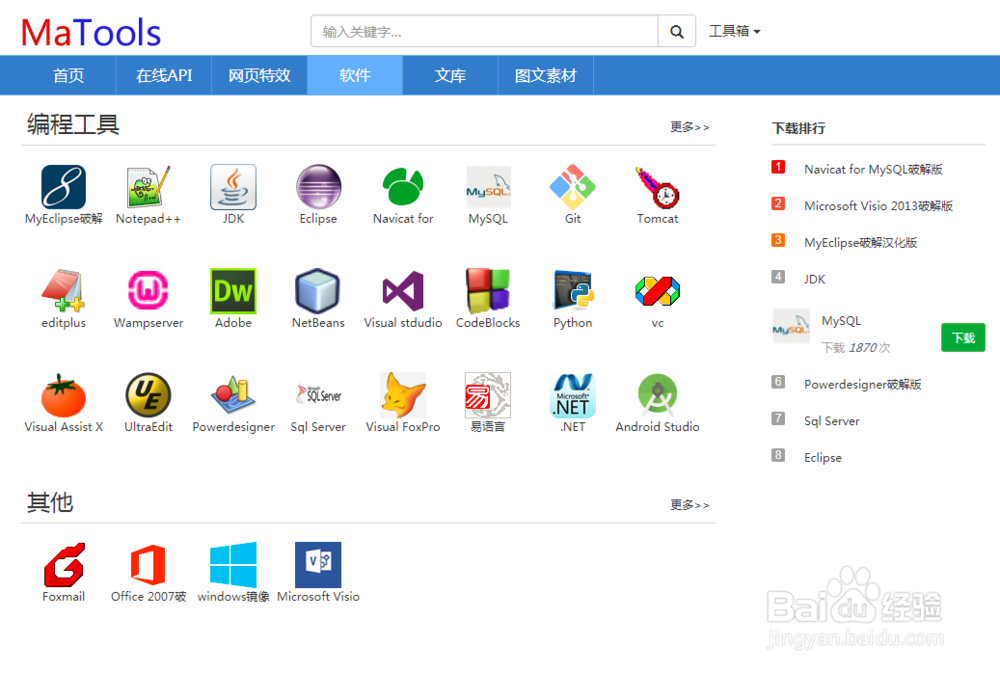Click the Adobe Dreamweaver icon

(233, 291)
